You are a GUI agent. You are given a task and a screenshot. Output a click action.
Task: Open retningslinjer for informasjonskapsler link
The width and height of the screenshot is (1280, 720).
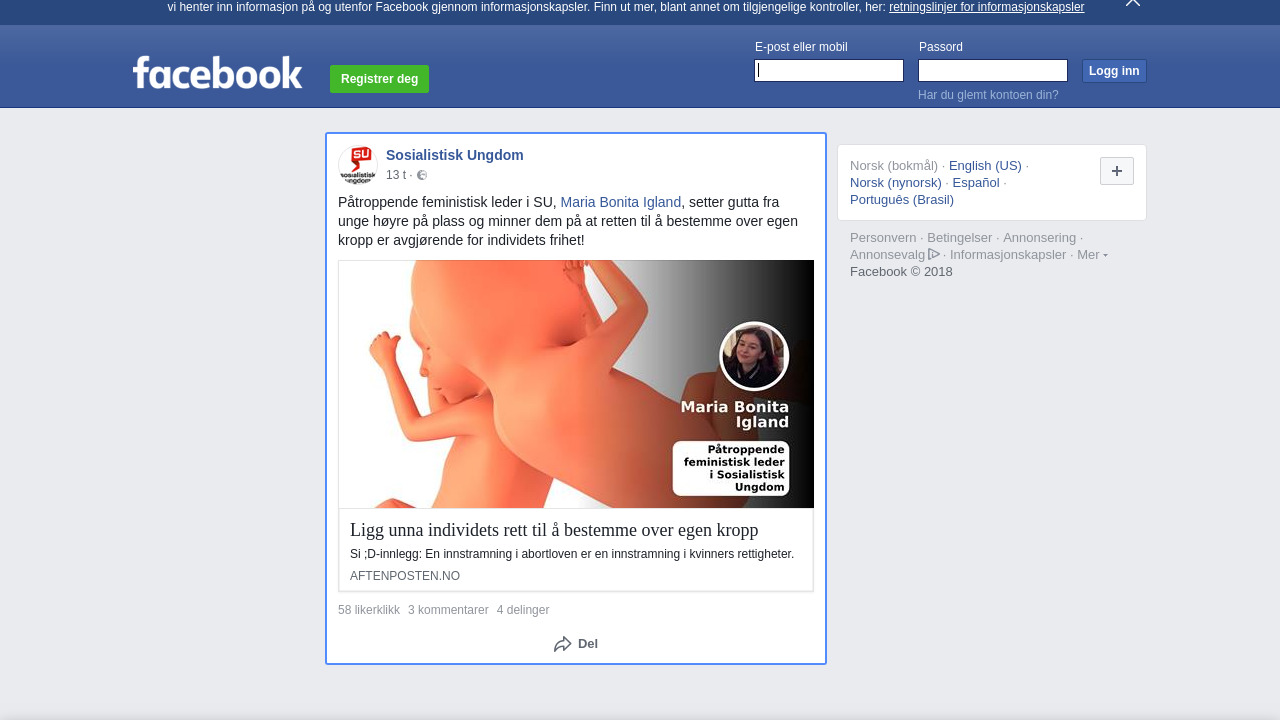(986, 7)
